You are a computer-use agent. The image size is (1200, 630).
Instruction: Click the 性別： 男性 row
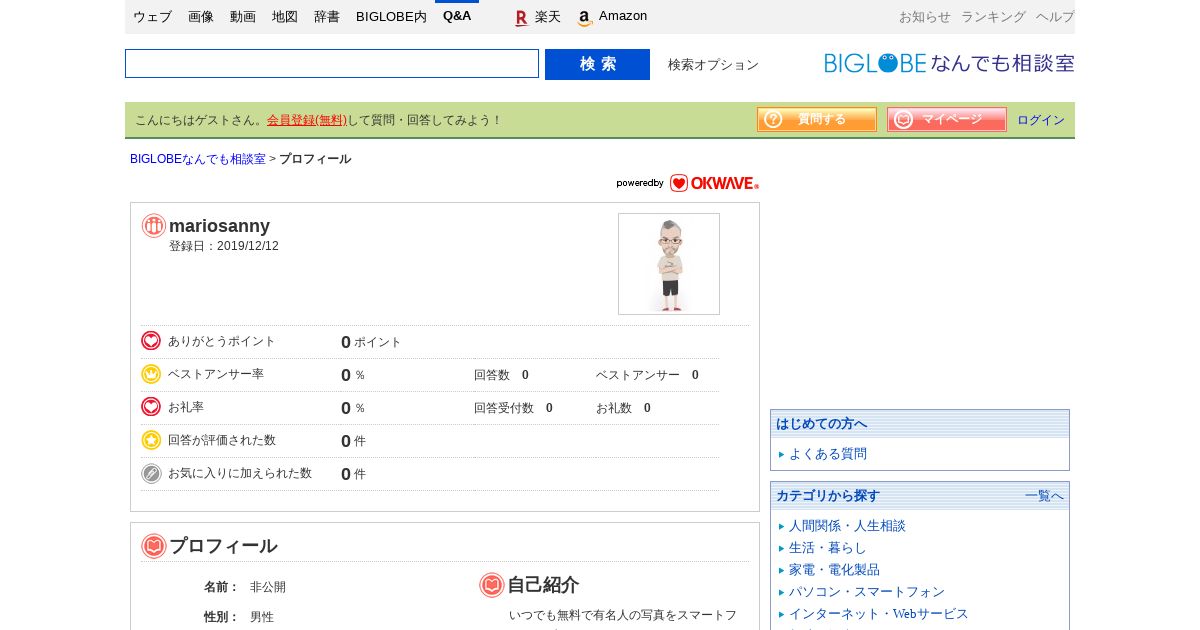pos(239,617)
